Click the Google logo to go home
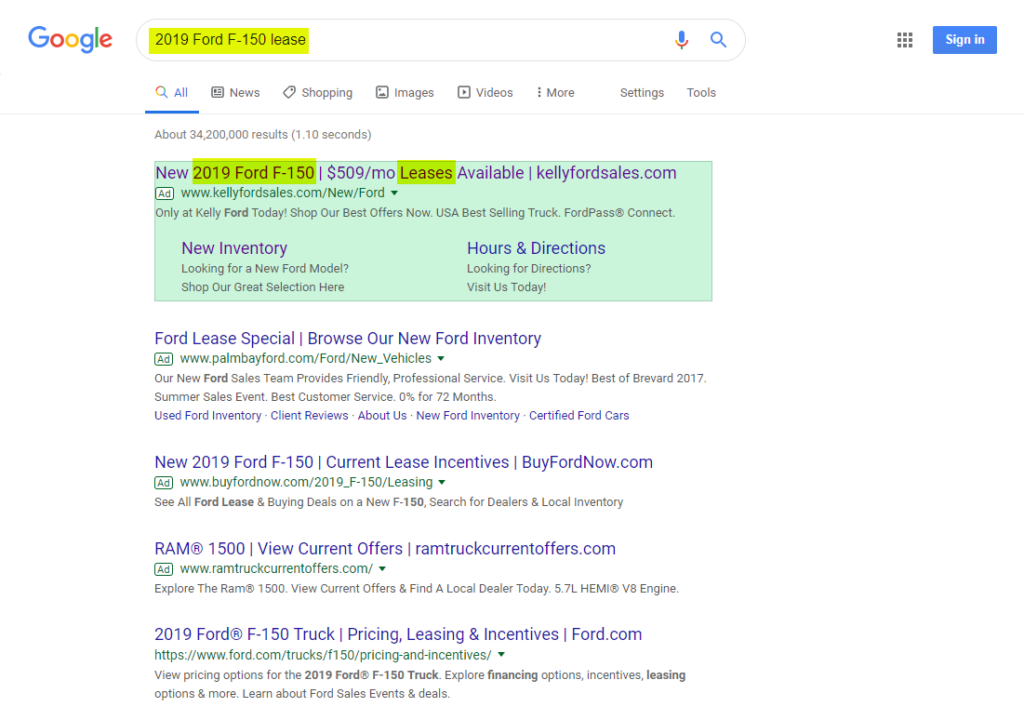This screenshot has height=720, width=1024. 69,39
